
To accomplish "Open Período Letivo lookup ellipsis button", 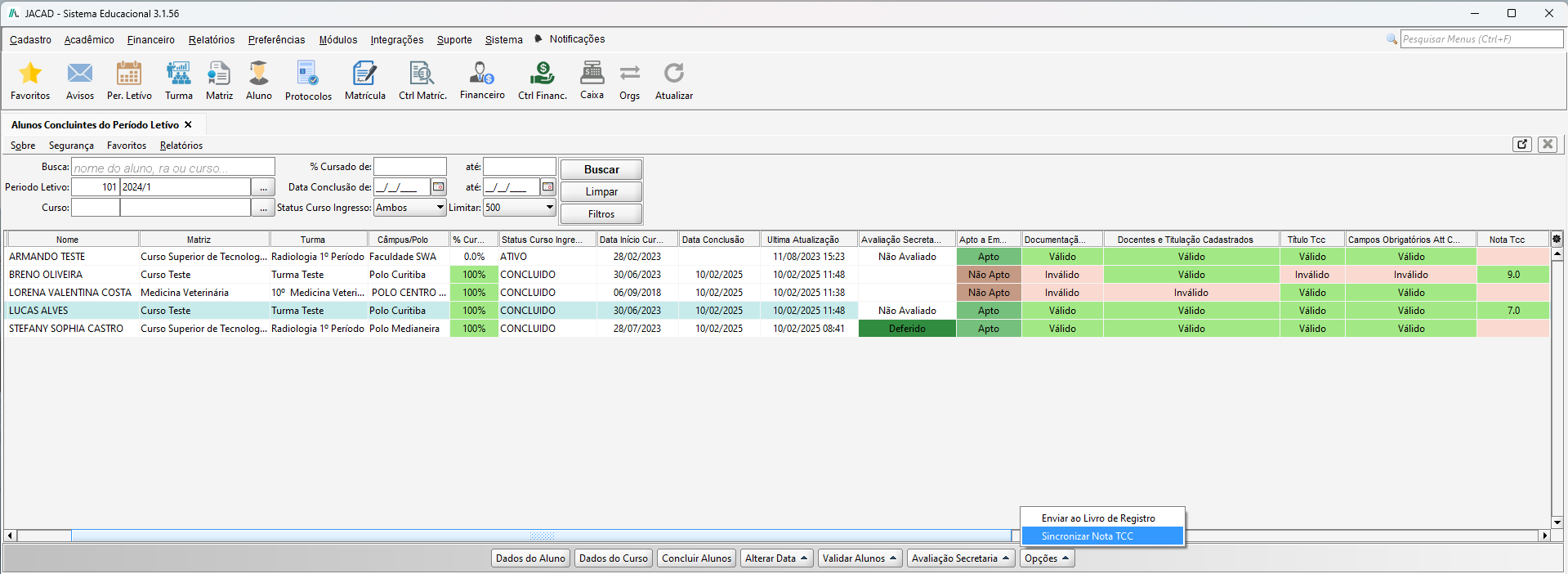I will [263, 187].
